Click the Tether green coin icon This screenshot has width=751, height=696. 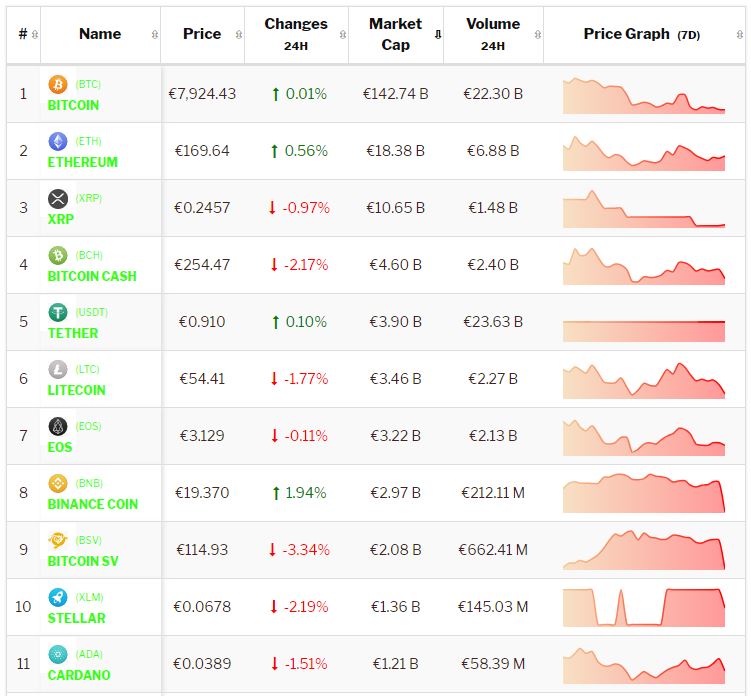click(x=58, y=313)
